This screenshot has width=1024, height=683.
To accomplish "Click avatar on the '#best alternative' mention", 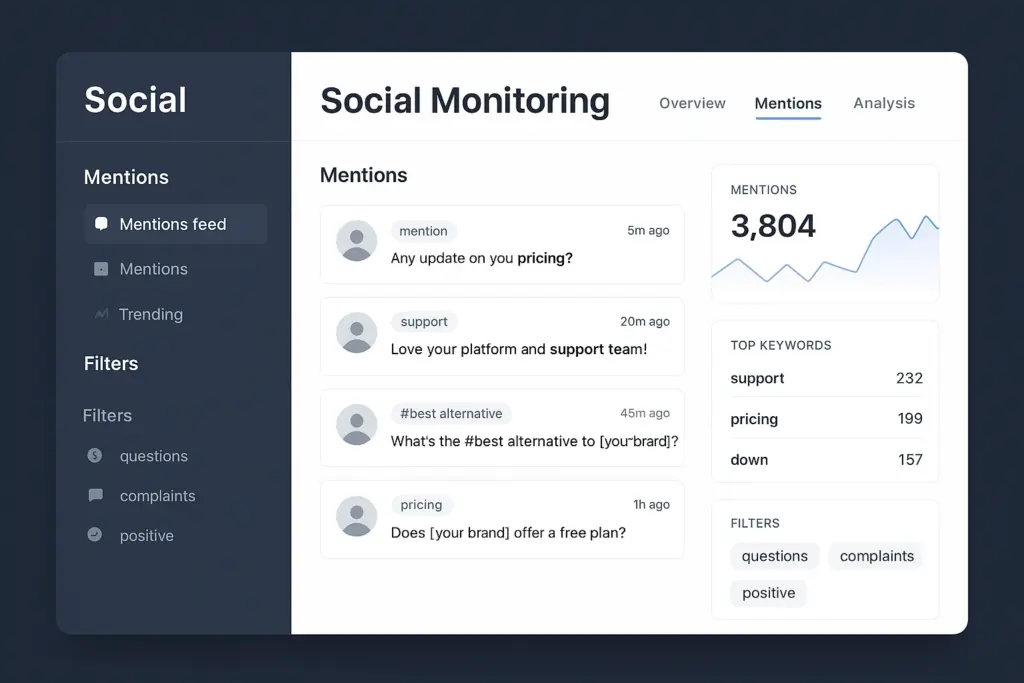I will point(357,424).
